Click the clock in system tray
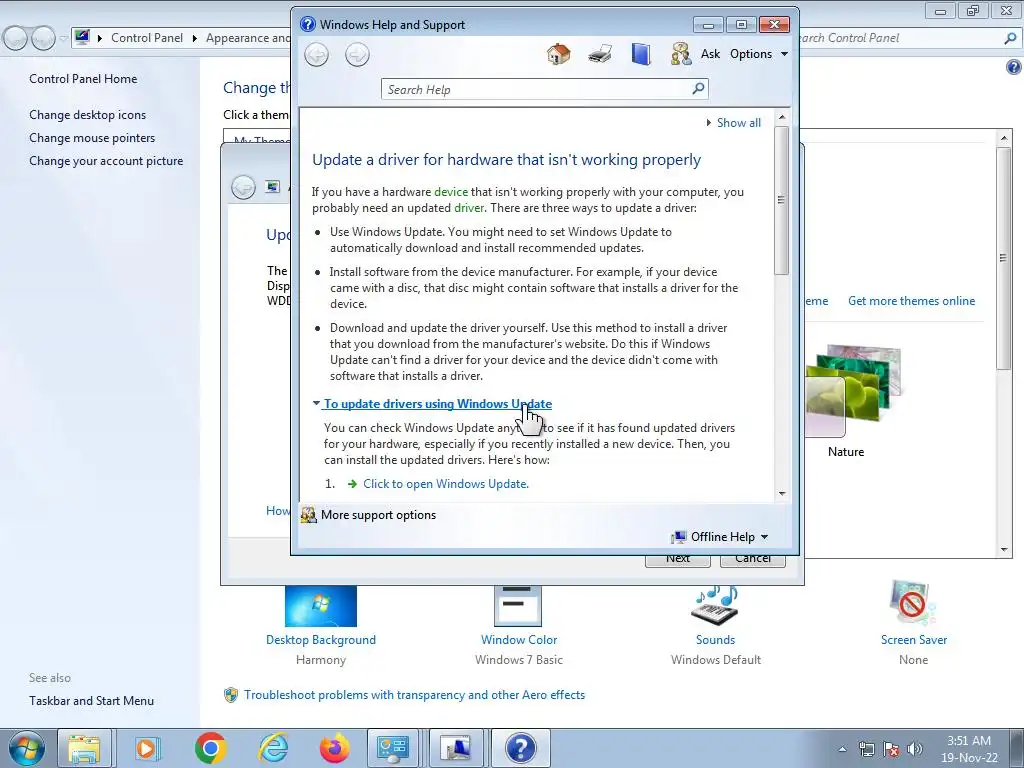Image resolution: width=1024 pixels, height=768 pixels. 969,749
